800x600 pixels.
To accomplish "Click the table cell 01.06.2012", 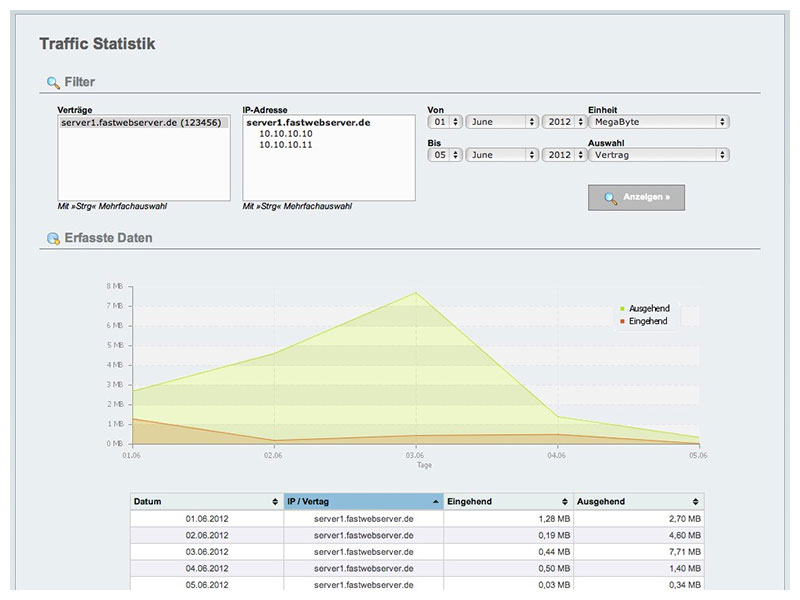I will click(x=207, y=519).
